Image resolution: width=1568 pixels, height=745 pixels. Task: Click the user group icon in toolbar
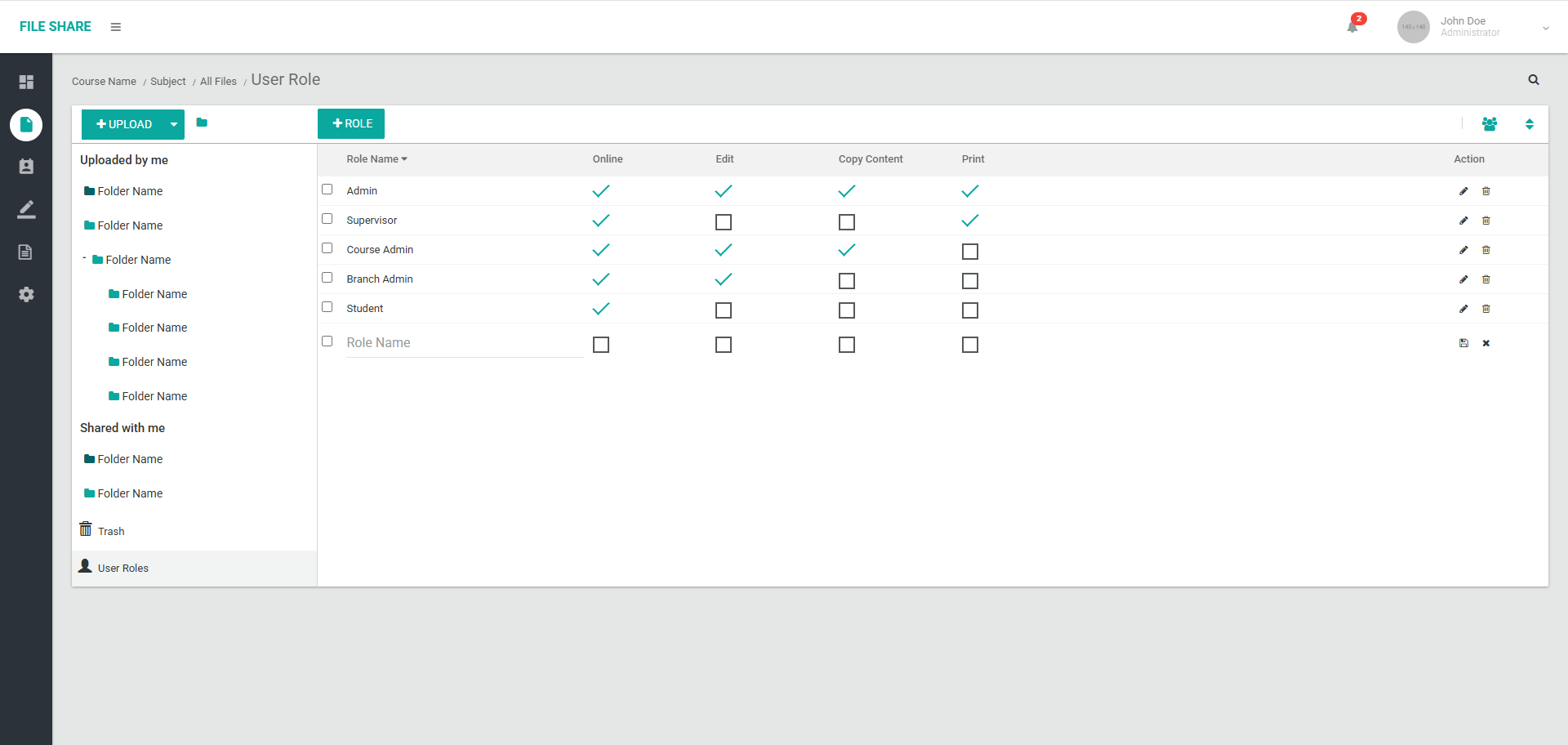pos(1489,124)
